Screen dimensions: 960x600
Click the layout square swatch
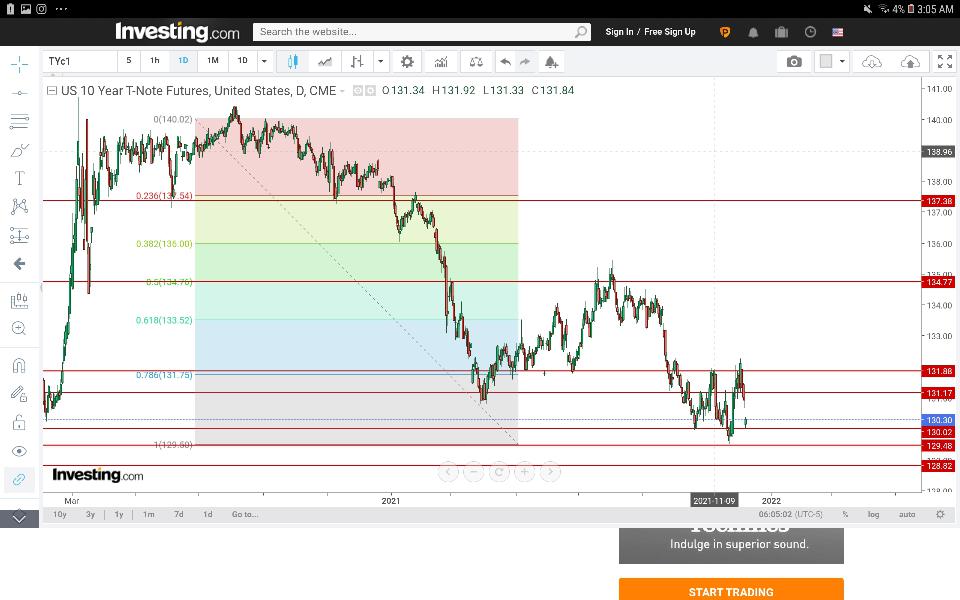tap(826, 61)
